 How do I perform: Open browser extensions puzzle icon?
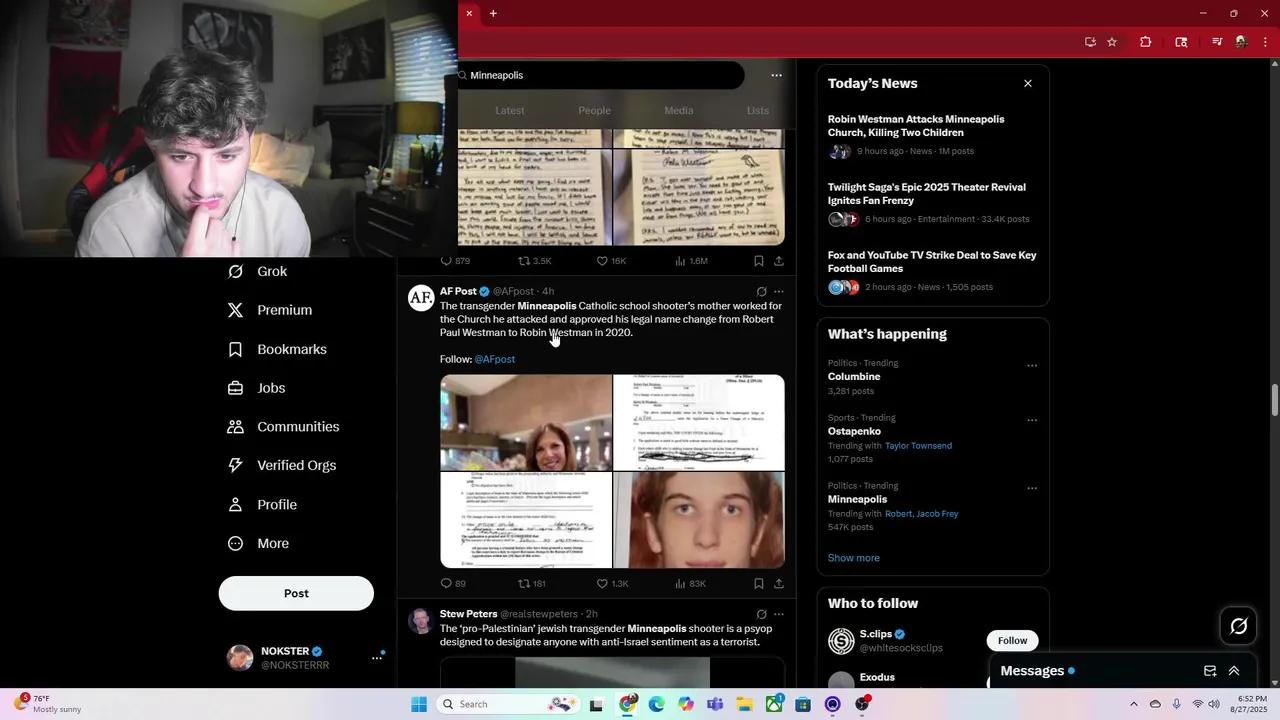tap(1146, 42)
